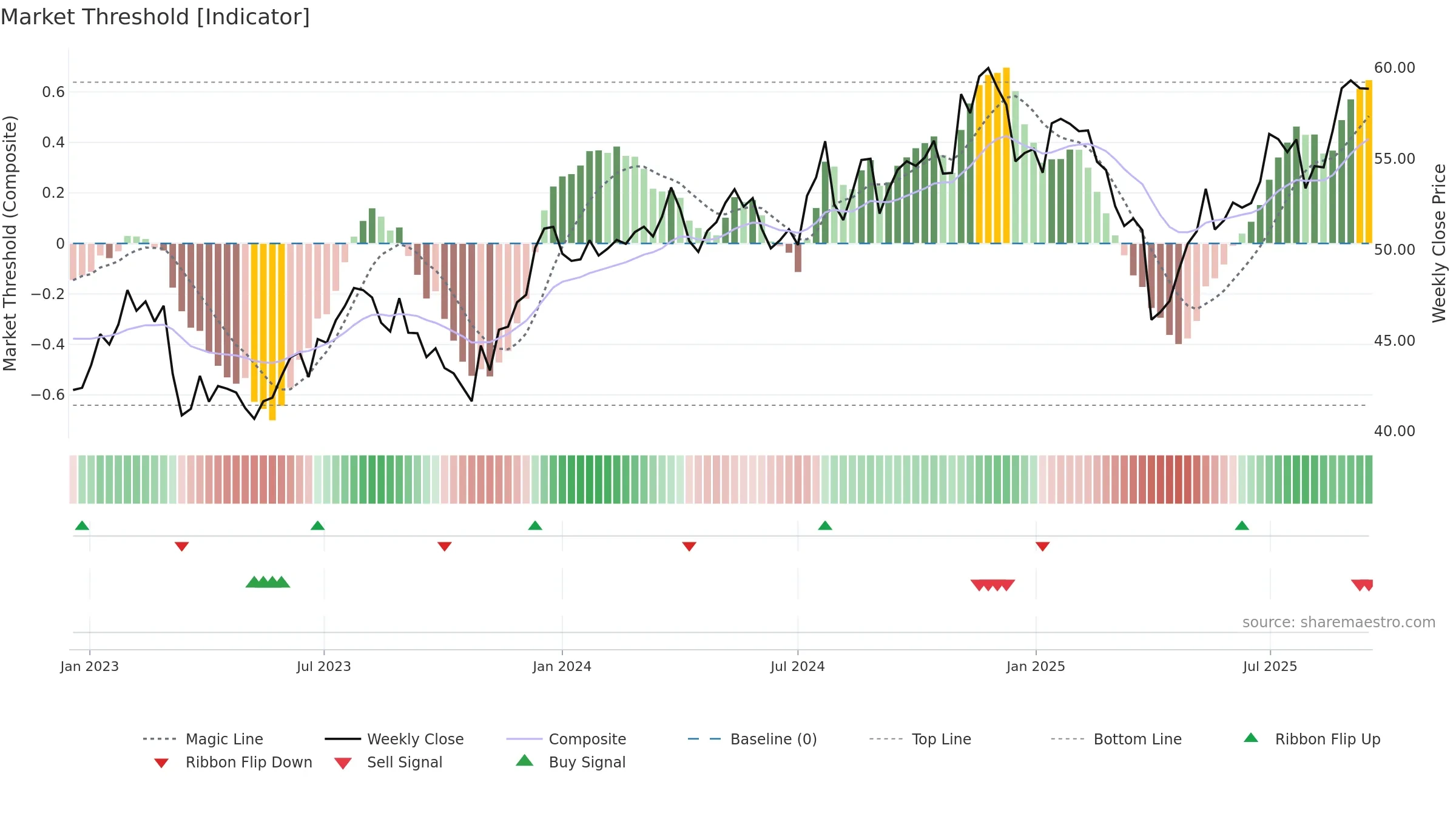Viewport: 1456px width, 819px height.
Task: Click the red Sell Signal legend triangle
Action: pyautogui.click(x=343, y=763)
